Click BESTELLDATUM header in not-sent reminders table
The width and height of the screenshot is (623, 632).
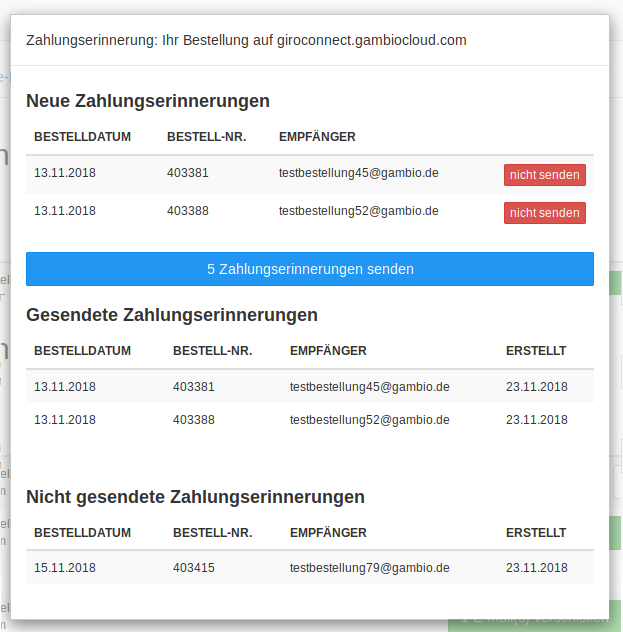[x=82, y=533]
